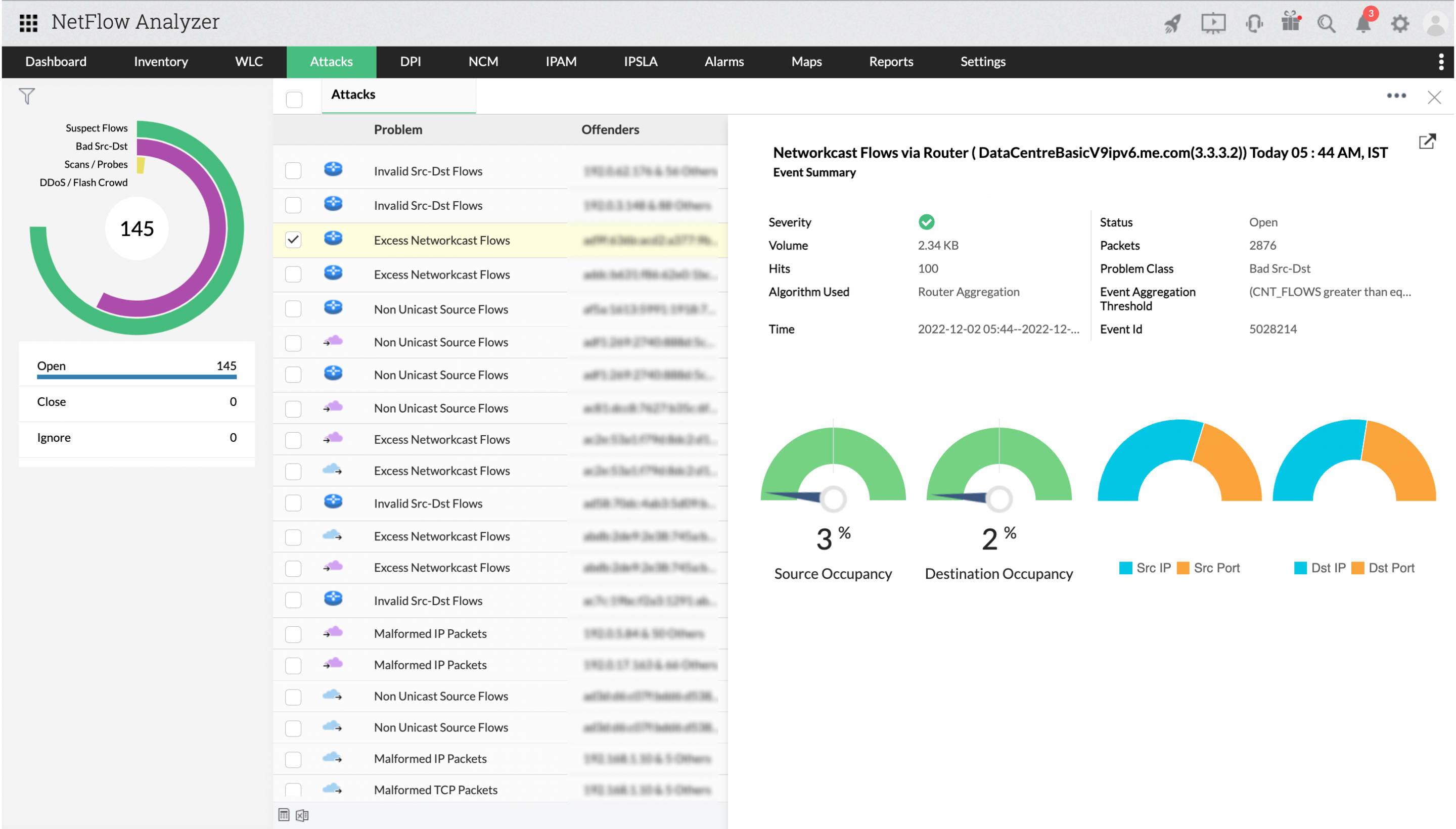Pop out the event details panel
This screenshot has height=829, width=1456.
[x=1427, y=141]
